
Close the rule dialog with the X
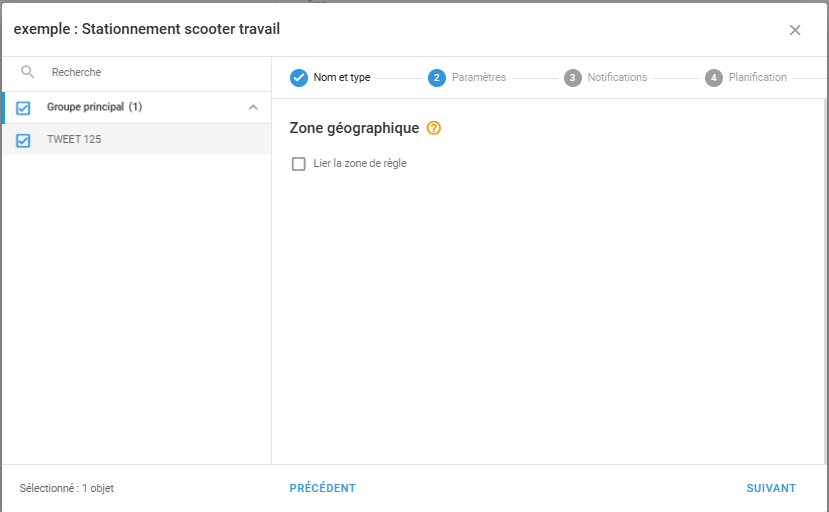pyautogui.click(x=795, y=30)
